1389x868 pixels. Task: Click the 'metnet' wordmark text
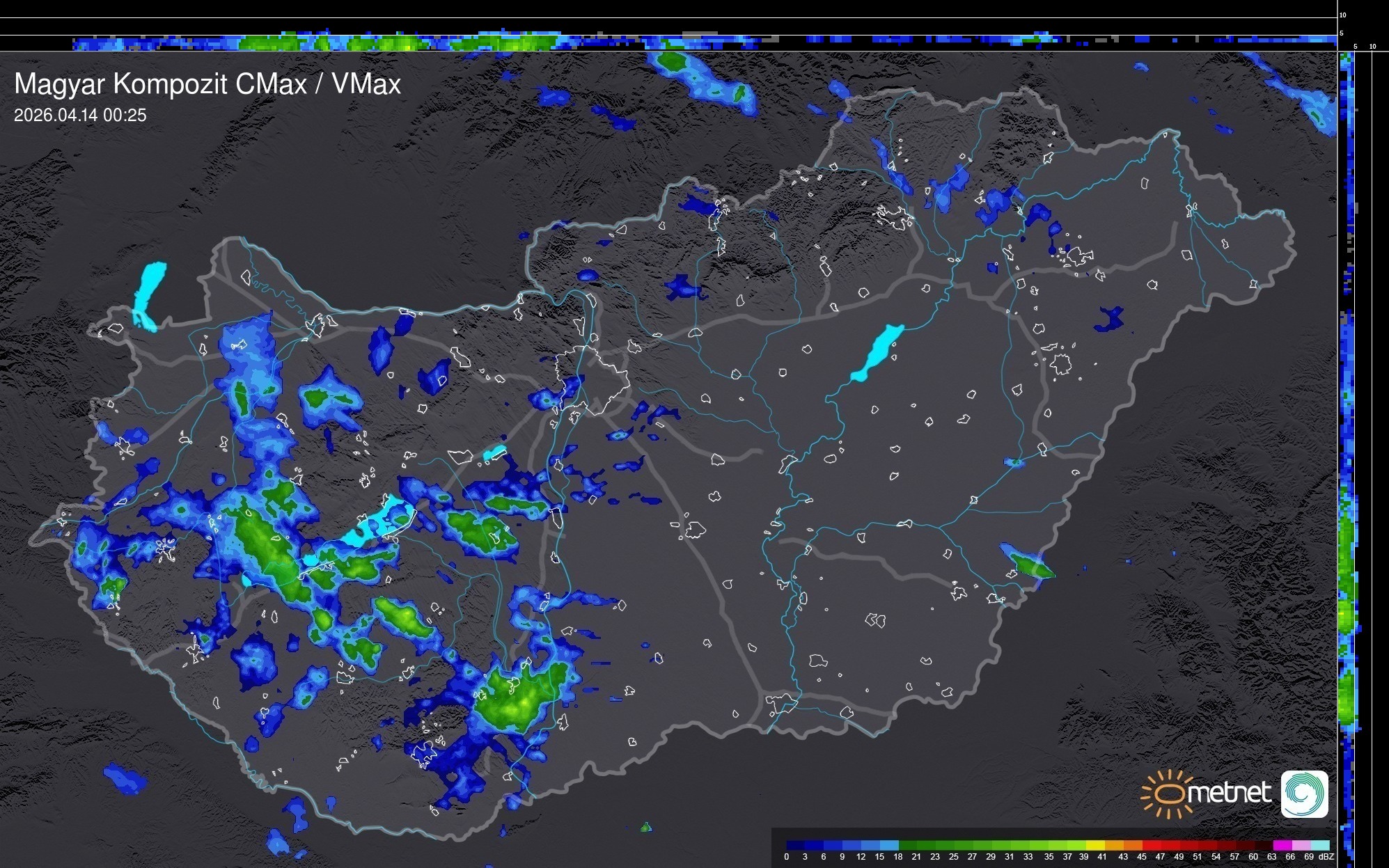pos(1229,793)
